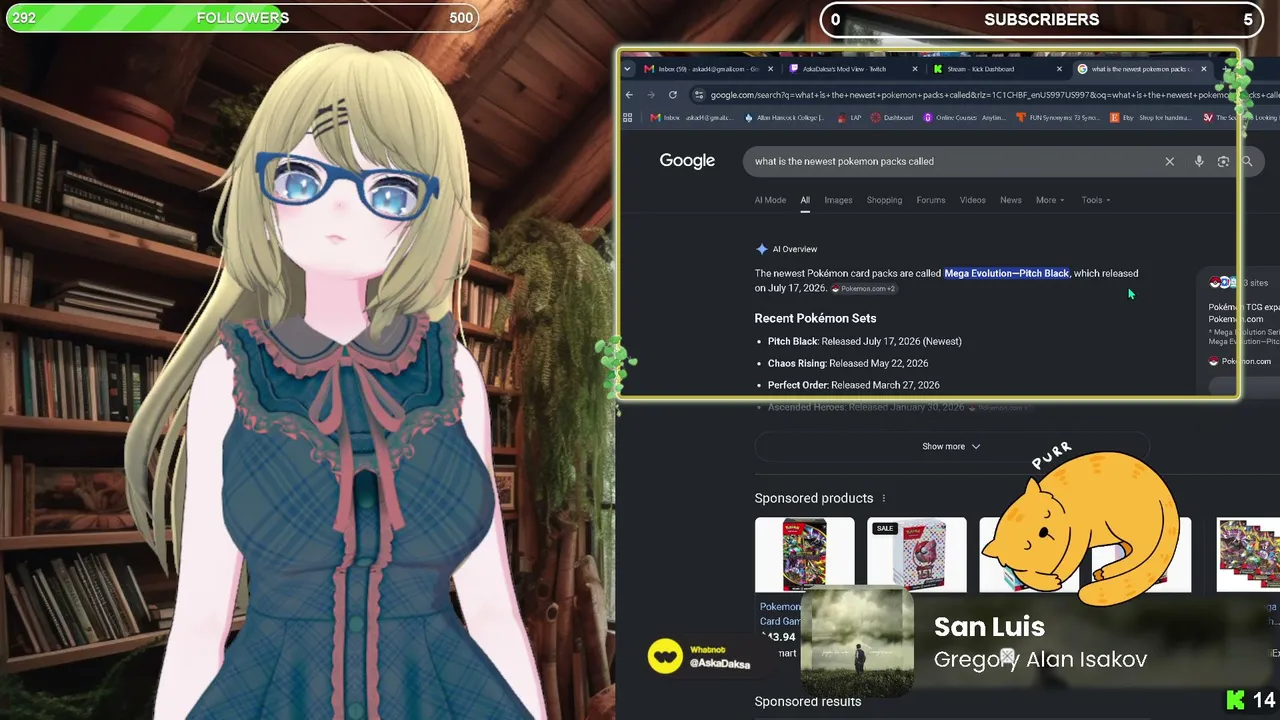Open the Tools dropdown
This screenshot has width=1280, height=720.
[1096, 200]
